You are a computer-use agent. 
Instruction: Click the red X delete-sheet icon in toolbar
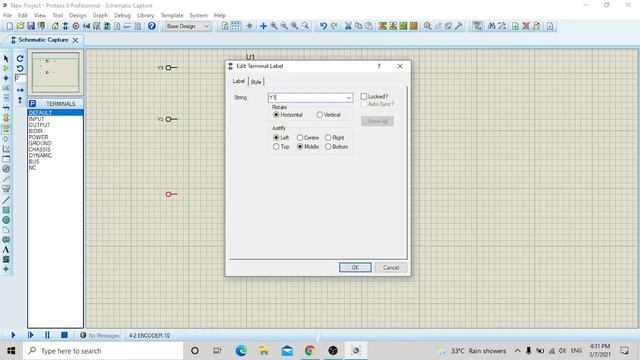point(526,26)
